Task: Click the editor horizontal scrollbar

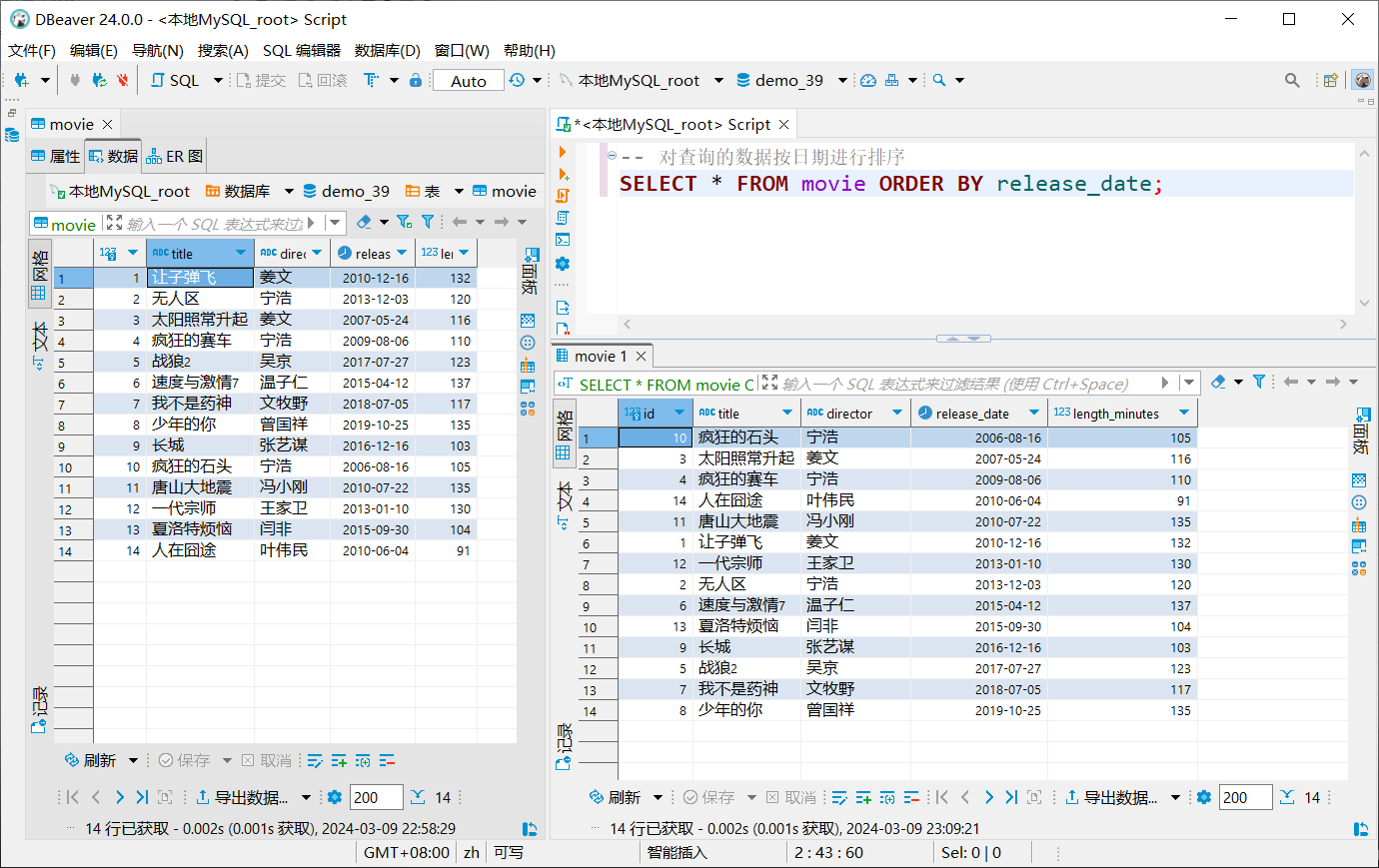Action: point(984,324)
